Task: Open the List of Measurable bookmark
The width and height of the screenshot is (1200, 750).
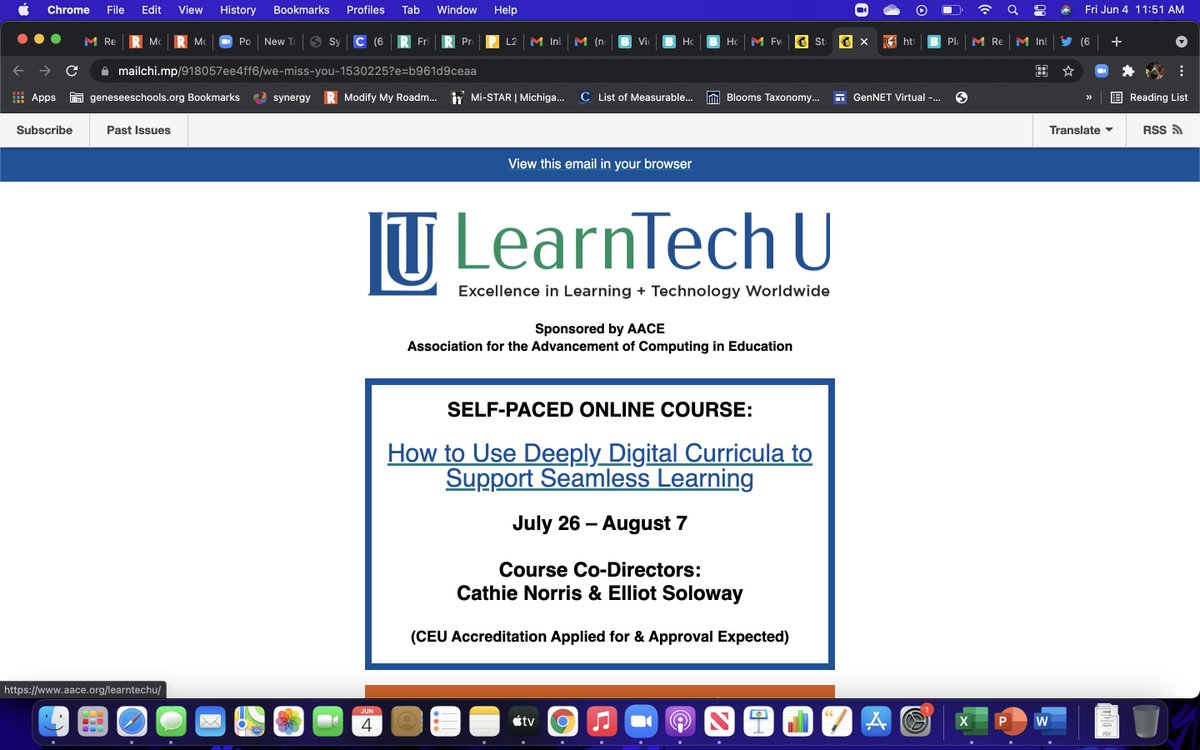Action: (x=635, y=97)
